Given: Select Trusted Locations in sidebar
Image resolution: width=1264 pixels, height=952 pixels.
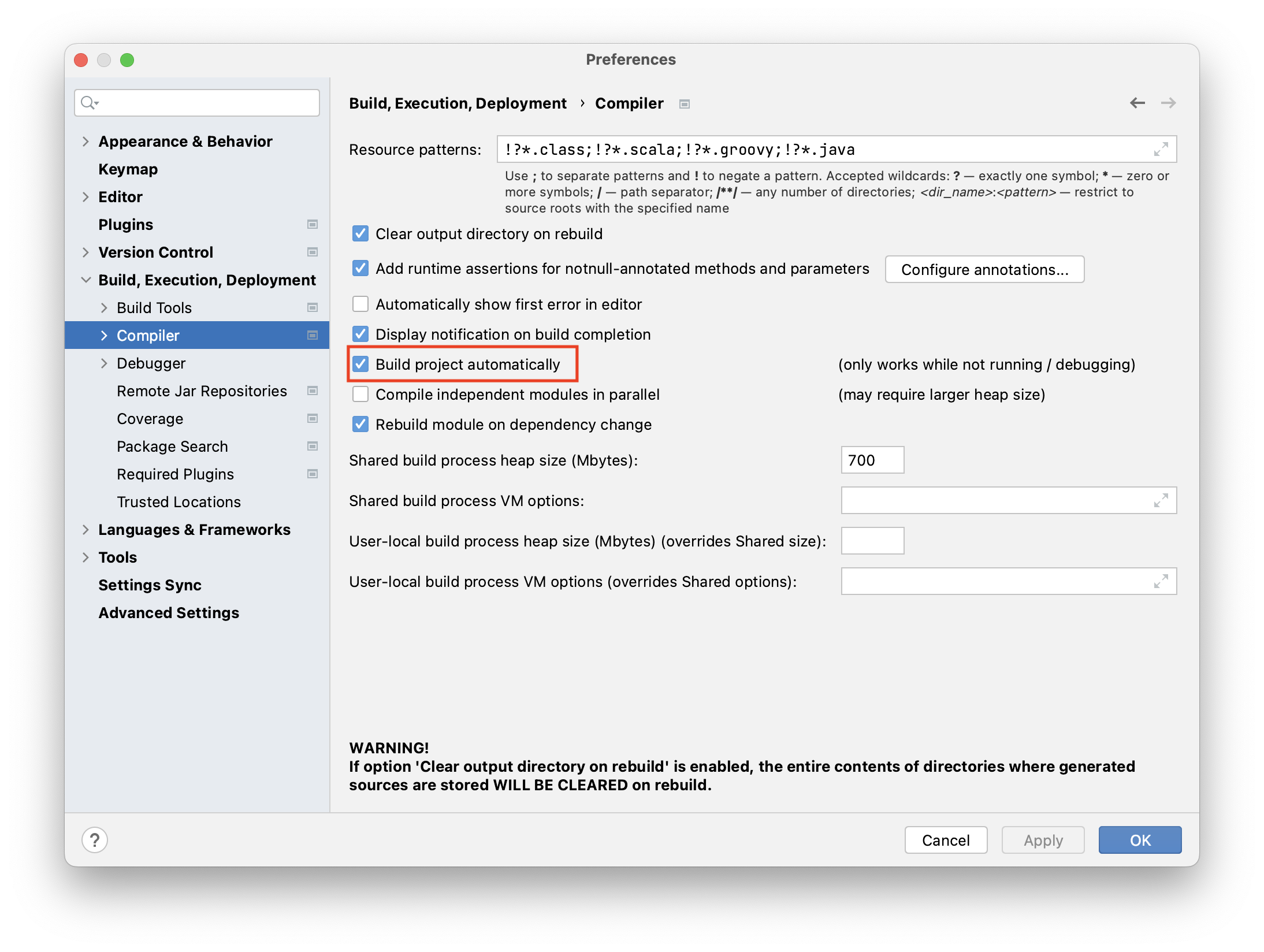Looking at the screenshot, I should point(179,502).
